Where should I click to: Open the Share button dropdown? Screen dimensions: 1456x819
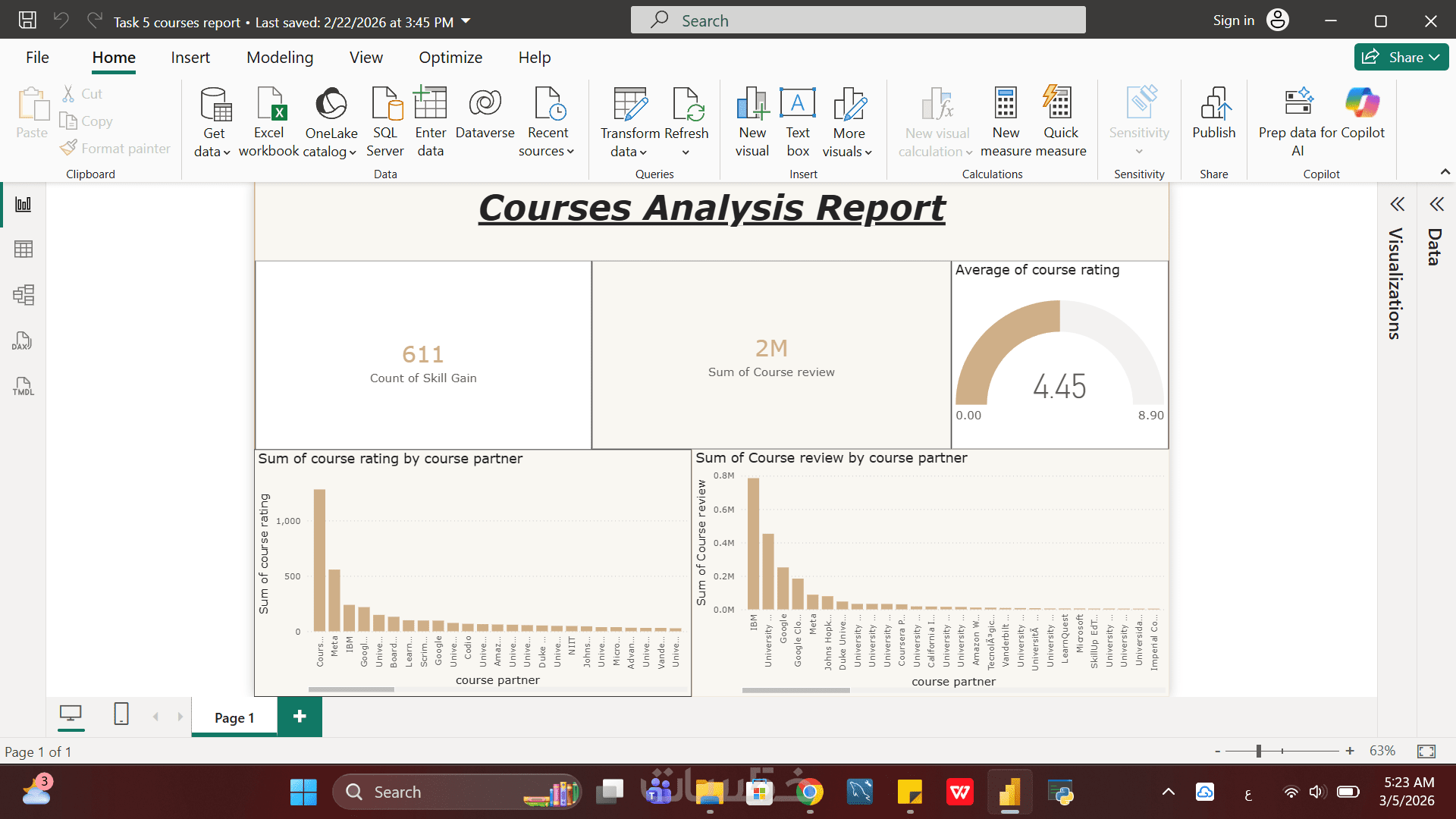click(1434, 57)
